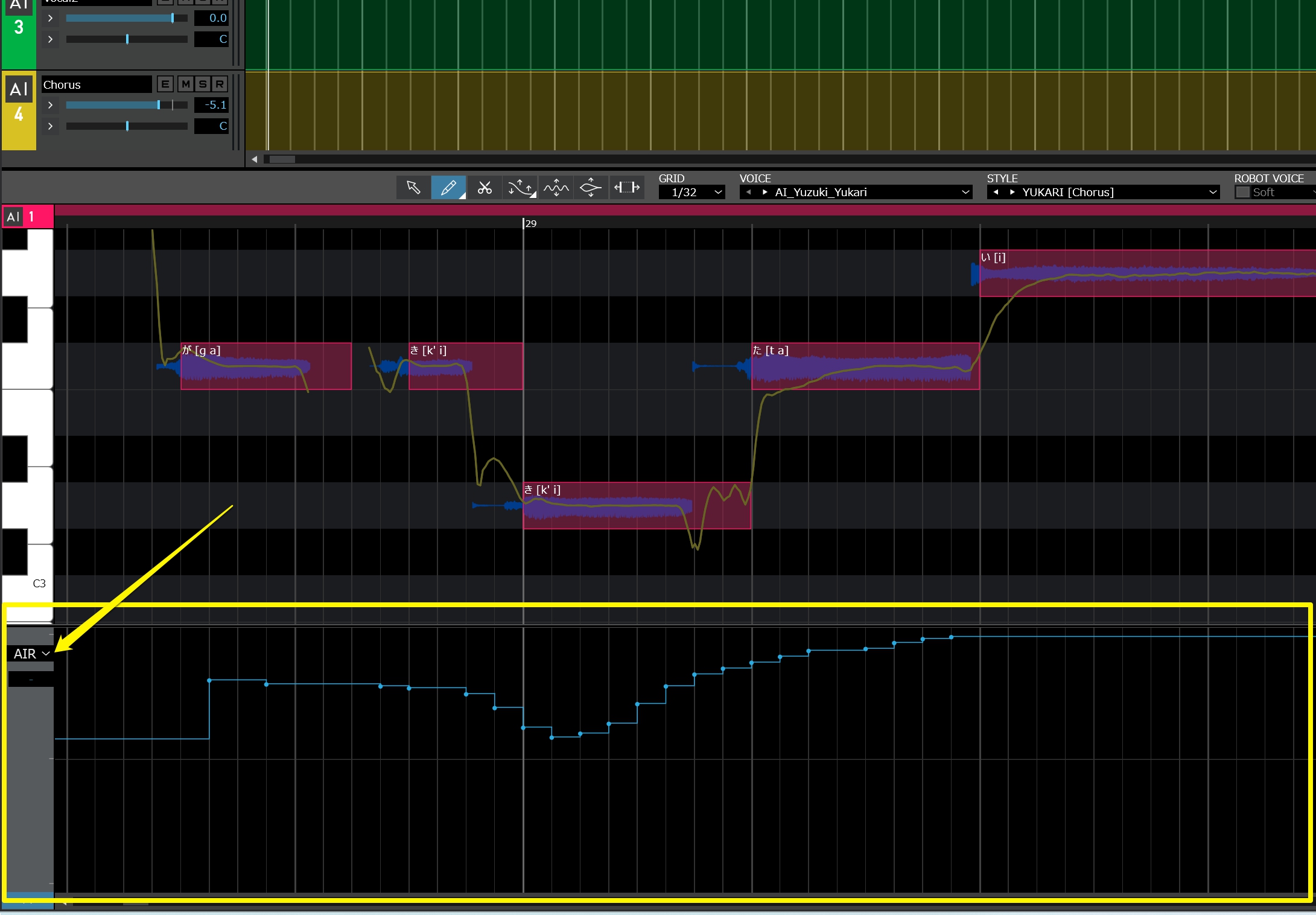Select the た [t a] note
This screenshot has width=1316, height=915.
pyautogui.click(x=865, y=366)
